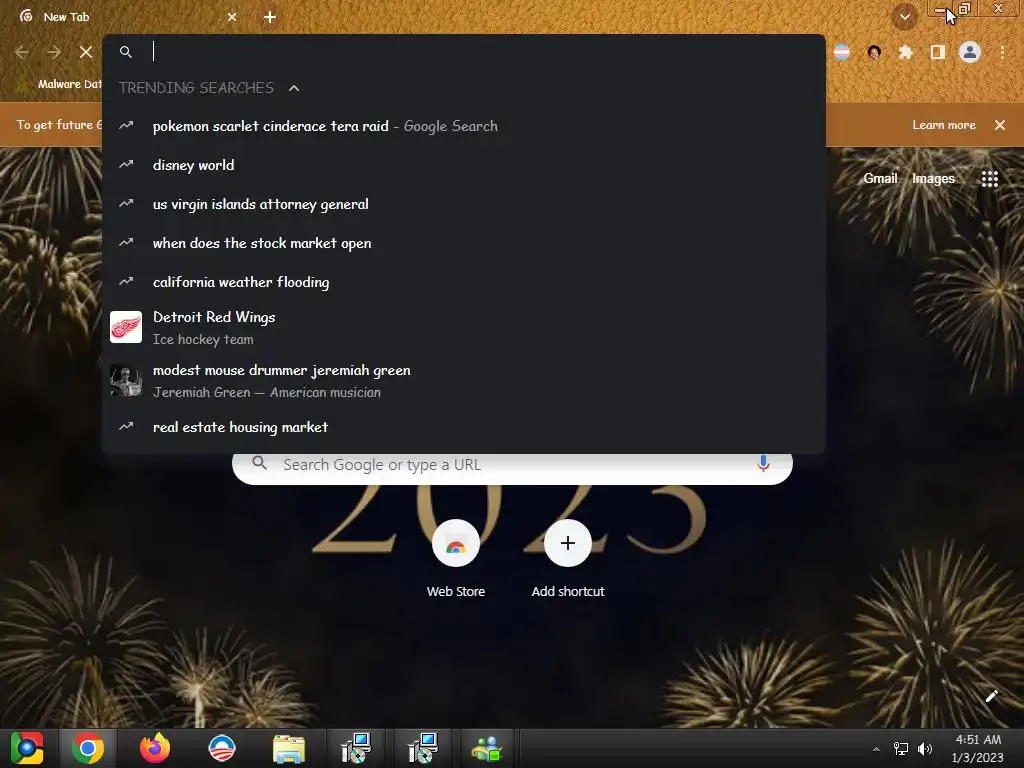Click the Search Google or type a URL box

513,465
